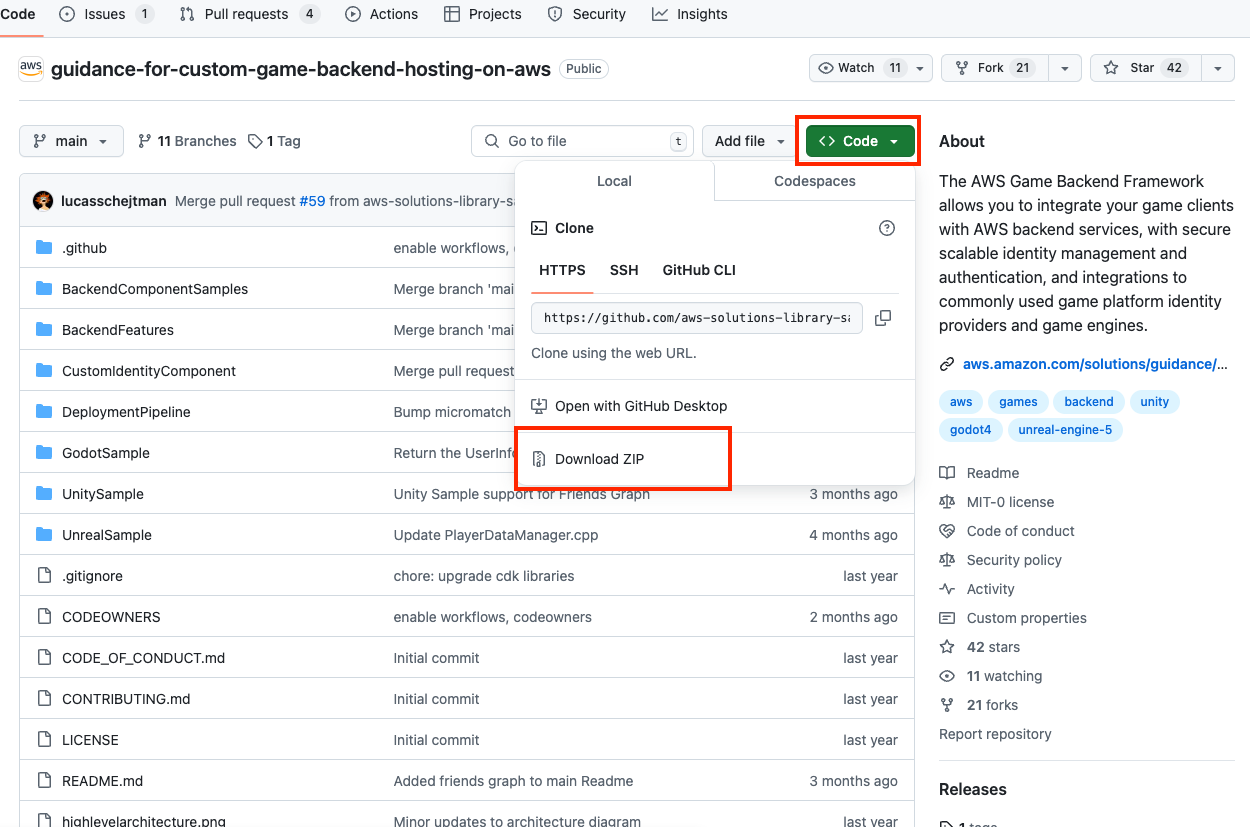Open the .github folder
The height and width of the screenshot is (827, 1250).
coord(84,248)
